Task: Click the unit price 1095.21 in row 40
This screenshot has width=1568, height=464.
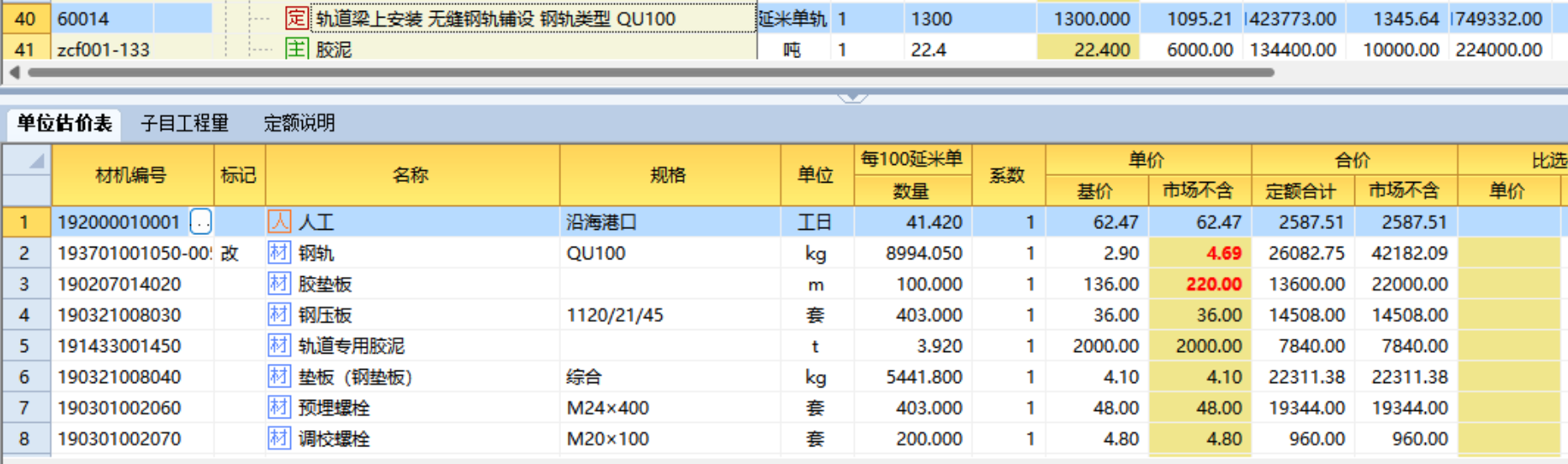Action: (x=1193, y=18)
